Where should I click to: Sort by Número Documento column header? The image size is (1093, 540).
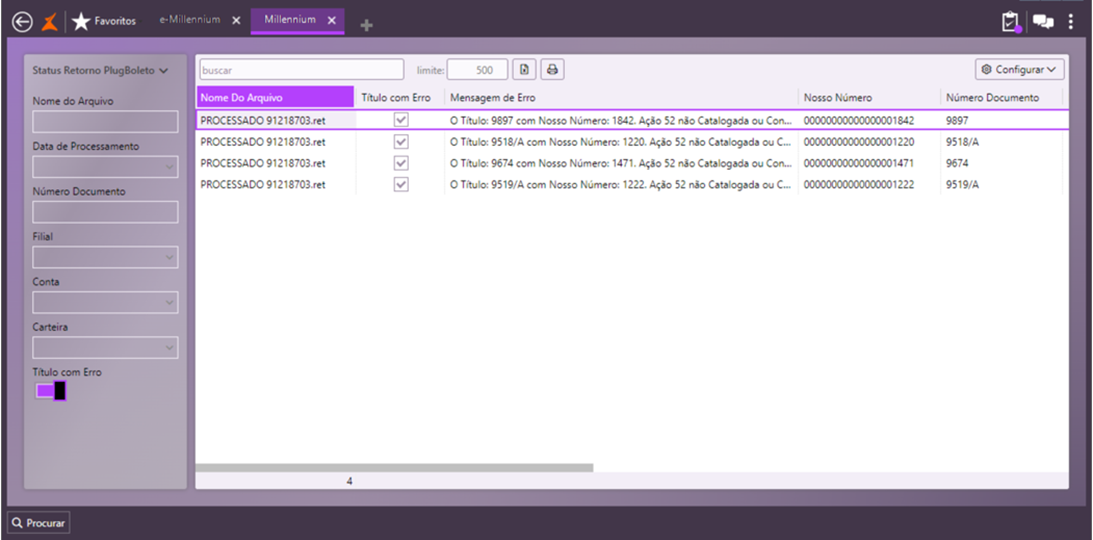[x=1001, y=98]
